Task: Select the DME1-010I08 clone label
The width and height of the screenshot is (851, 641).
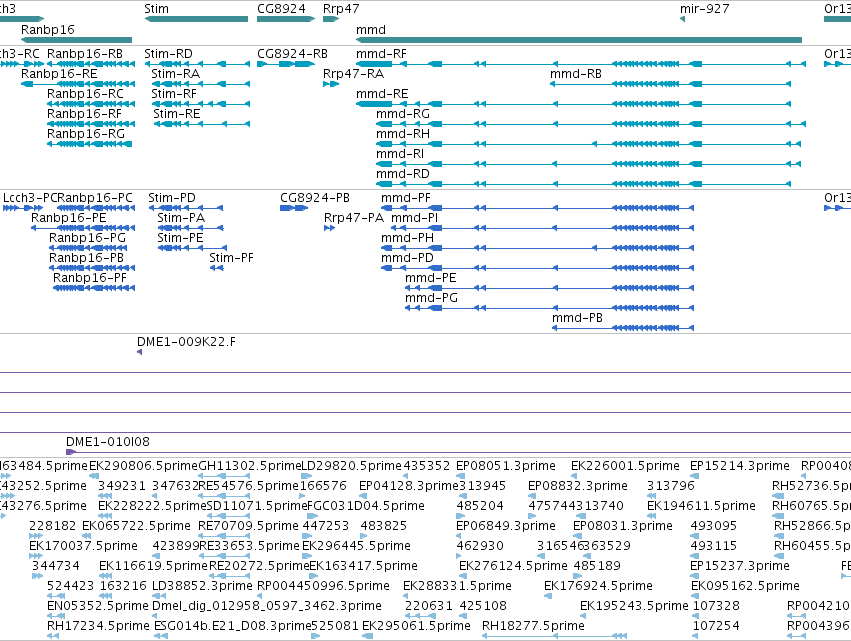Action: pyautogui.click(x=107, y=442)
